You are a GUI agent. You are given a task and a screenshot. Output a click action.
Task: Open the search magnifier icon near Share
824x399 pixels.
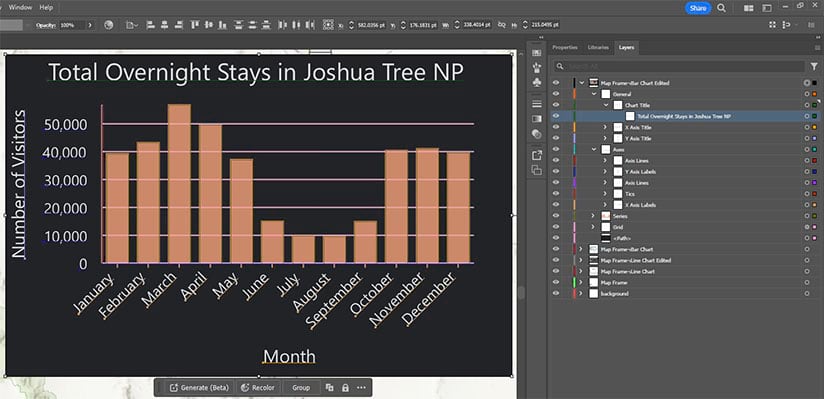tap(722, 8)
